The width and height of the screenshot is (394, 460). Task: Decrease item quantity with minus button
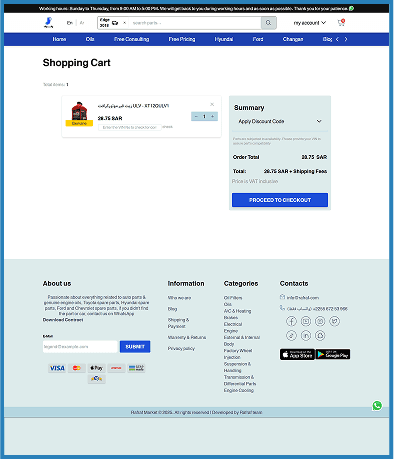(x=196, y=116)
